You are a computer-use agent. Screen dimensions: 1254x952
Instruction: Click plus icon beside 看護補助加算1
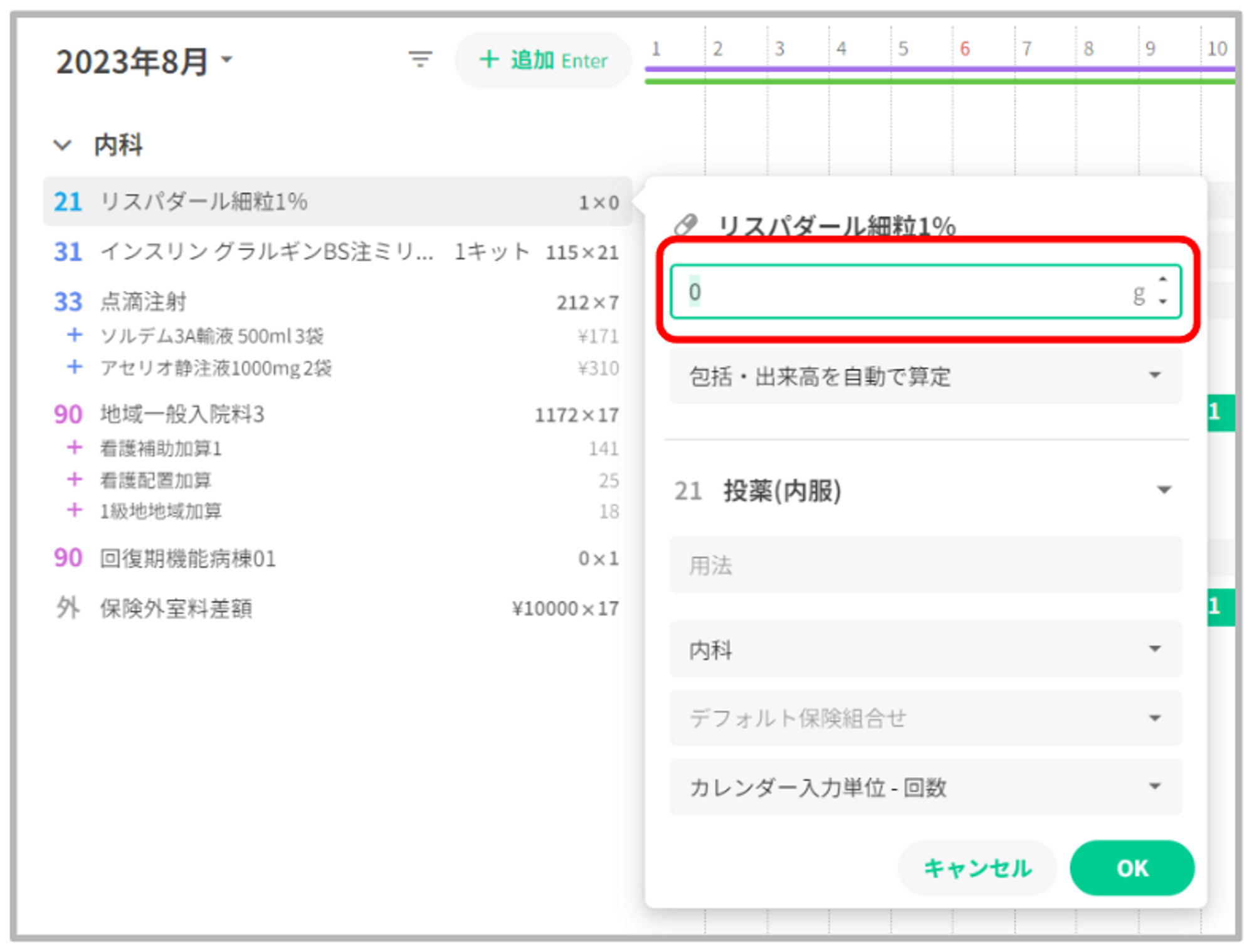pyautogui.click(x=75, y=448)
